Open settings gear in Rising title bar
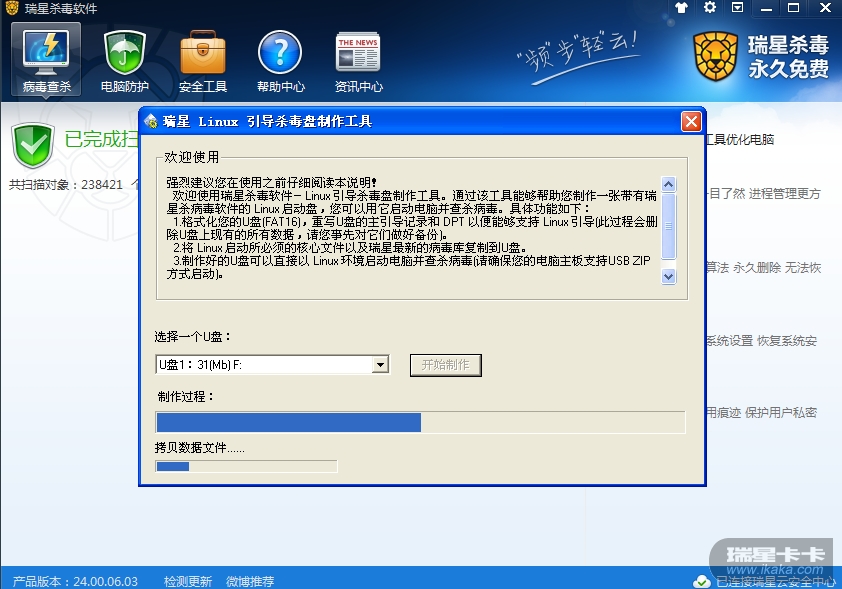The image size is (842, 589). pos(710,8)
